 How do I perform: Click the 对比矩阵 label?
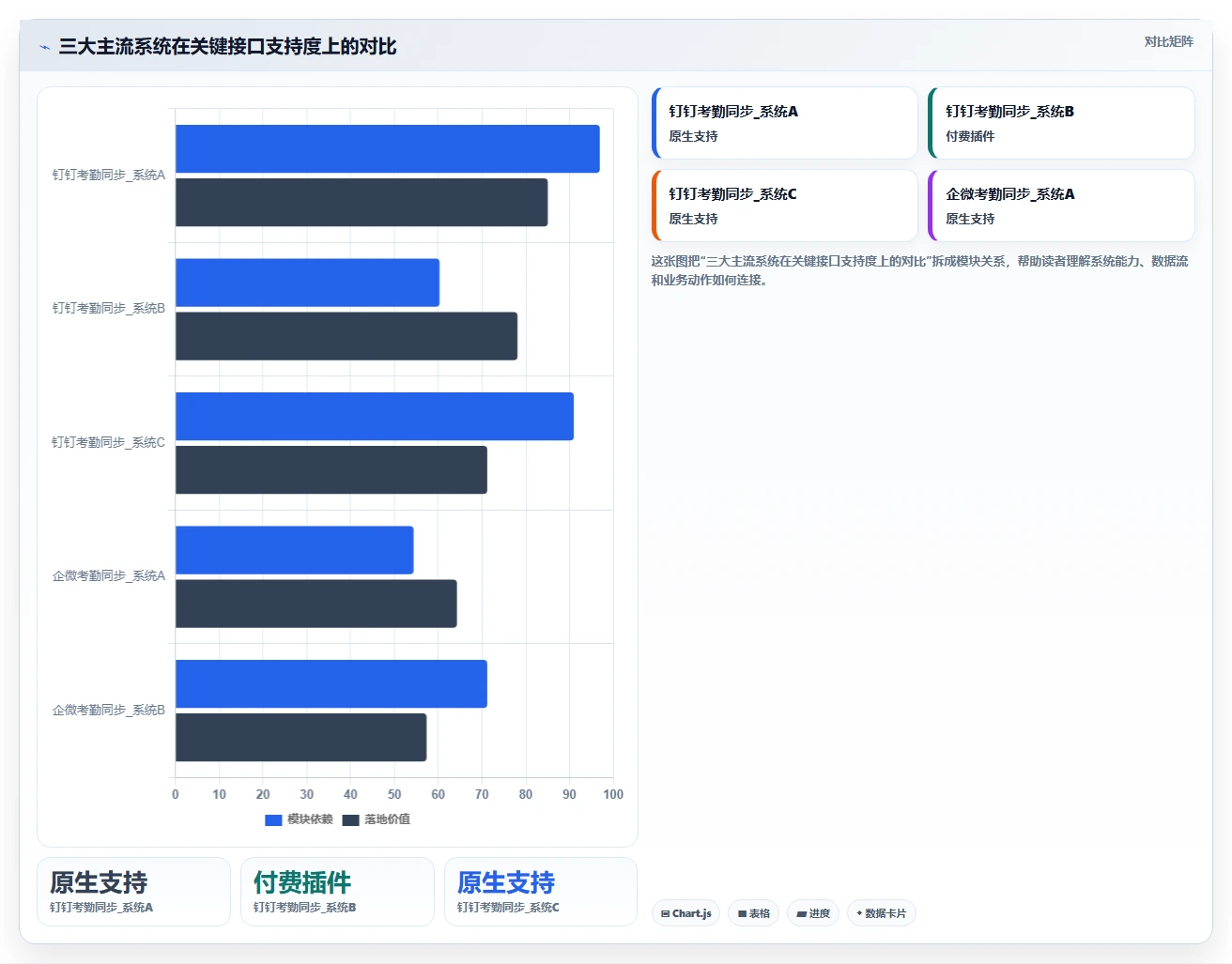(1168, 41)
